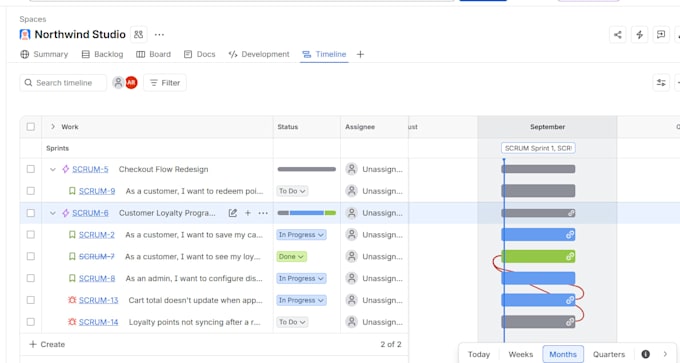Click the share icon in the top right
Viewport: 680px width, 363px height.
point(618,35)
